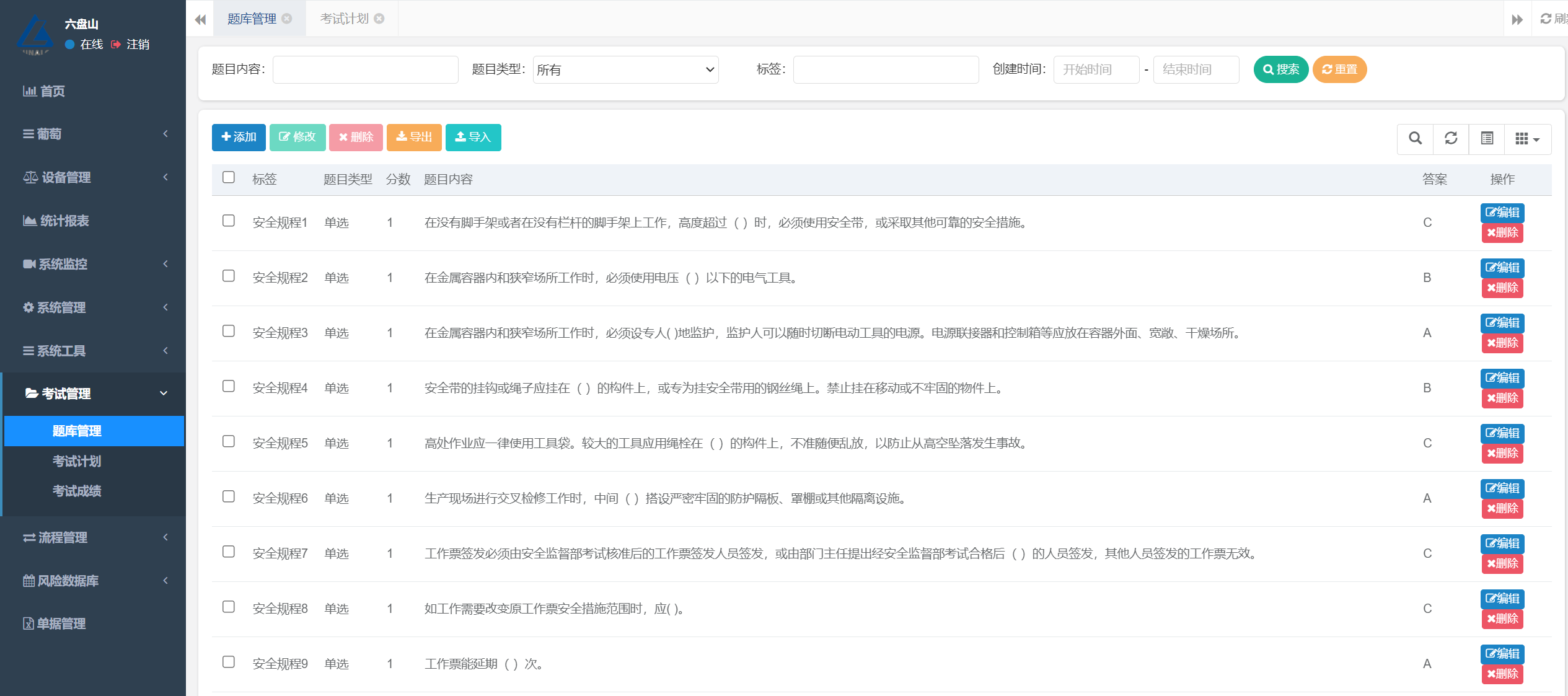Click the green 搜索 button

pos(1281,69)
